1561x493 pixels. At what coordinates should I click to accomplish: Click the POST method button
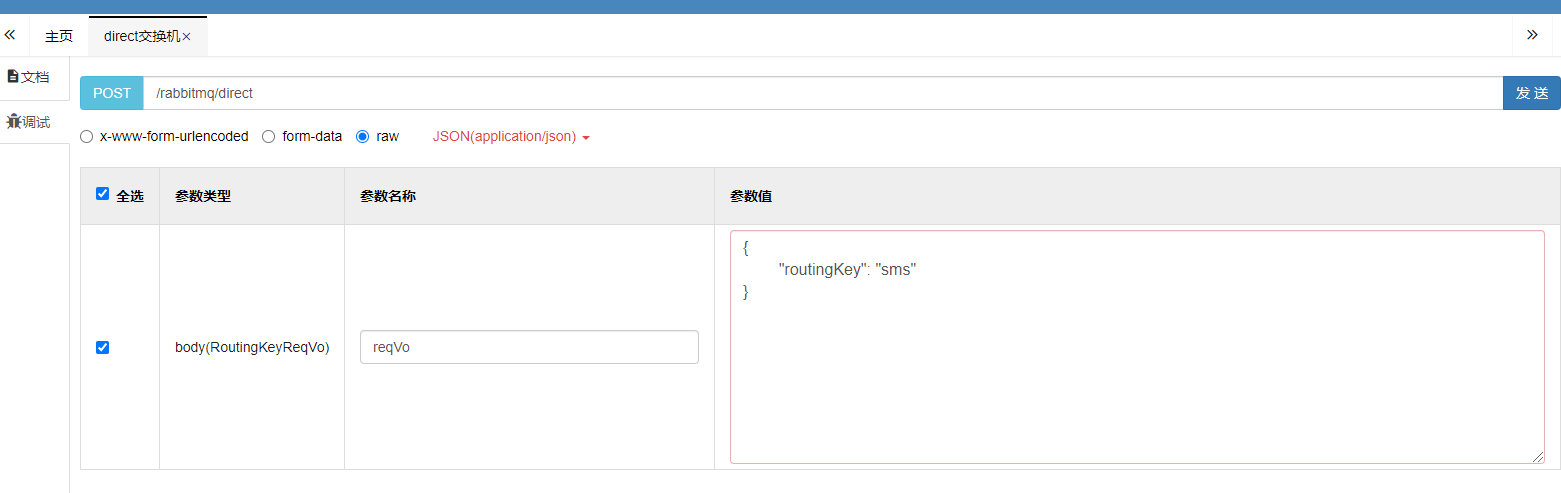coord(112,93)
